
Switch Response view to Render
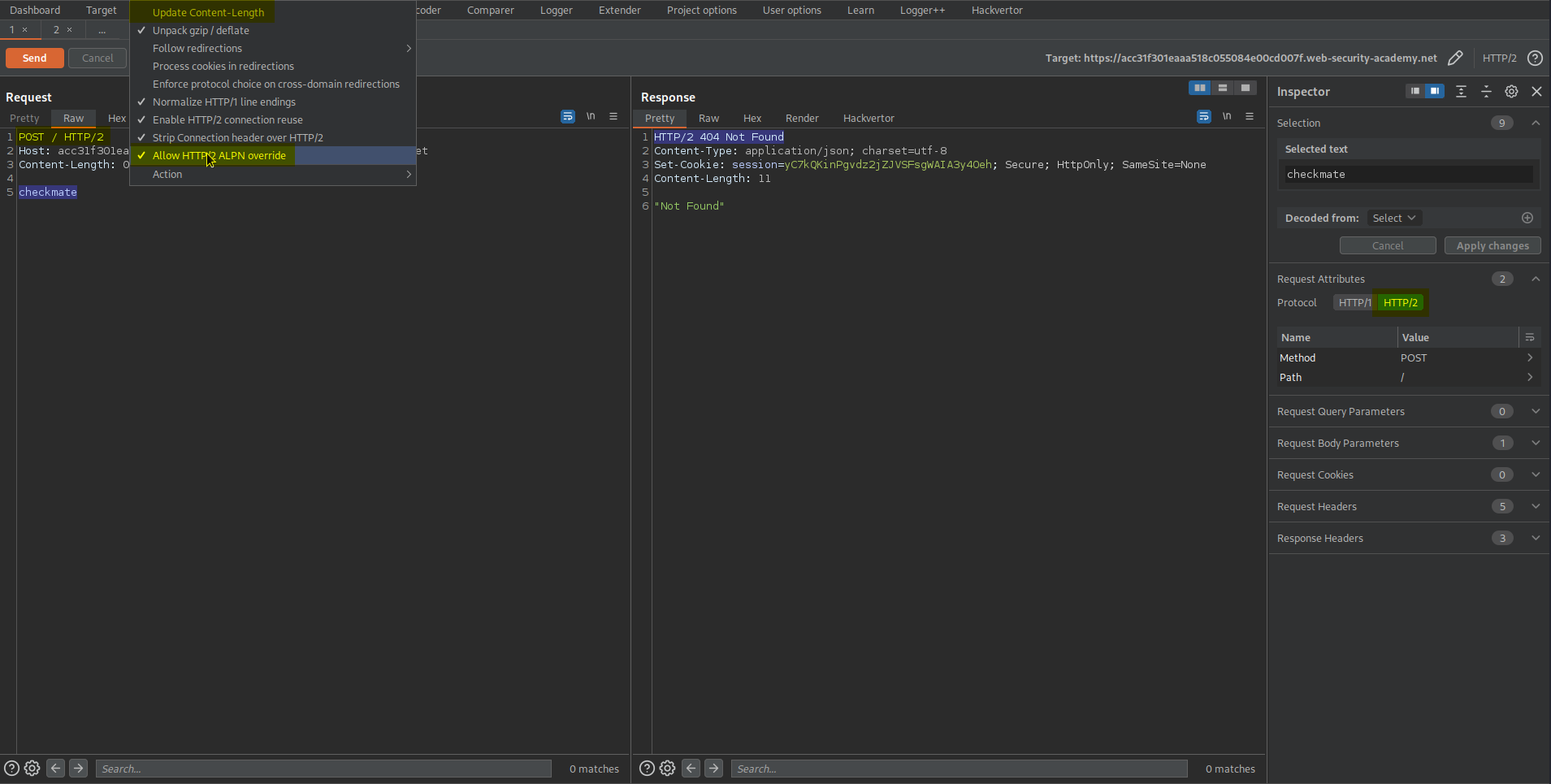802,118
